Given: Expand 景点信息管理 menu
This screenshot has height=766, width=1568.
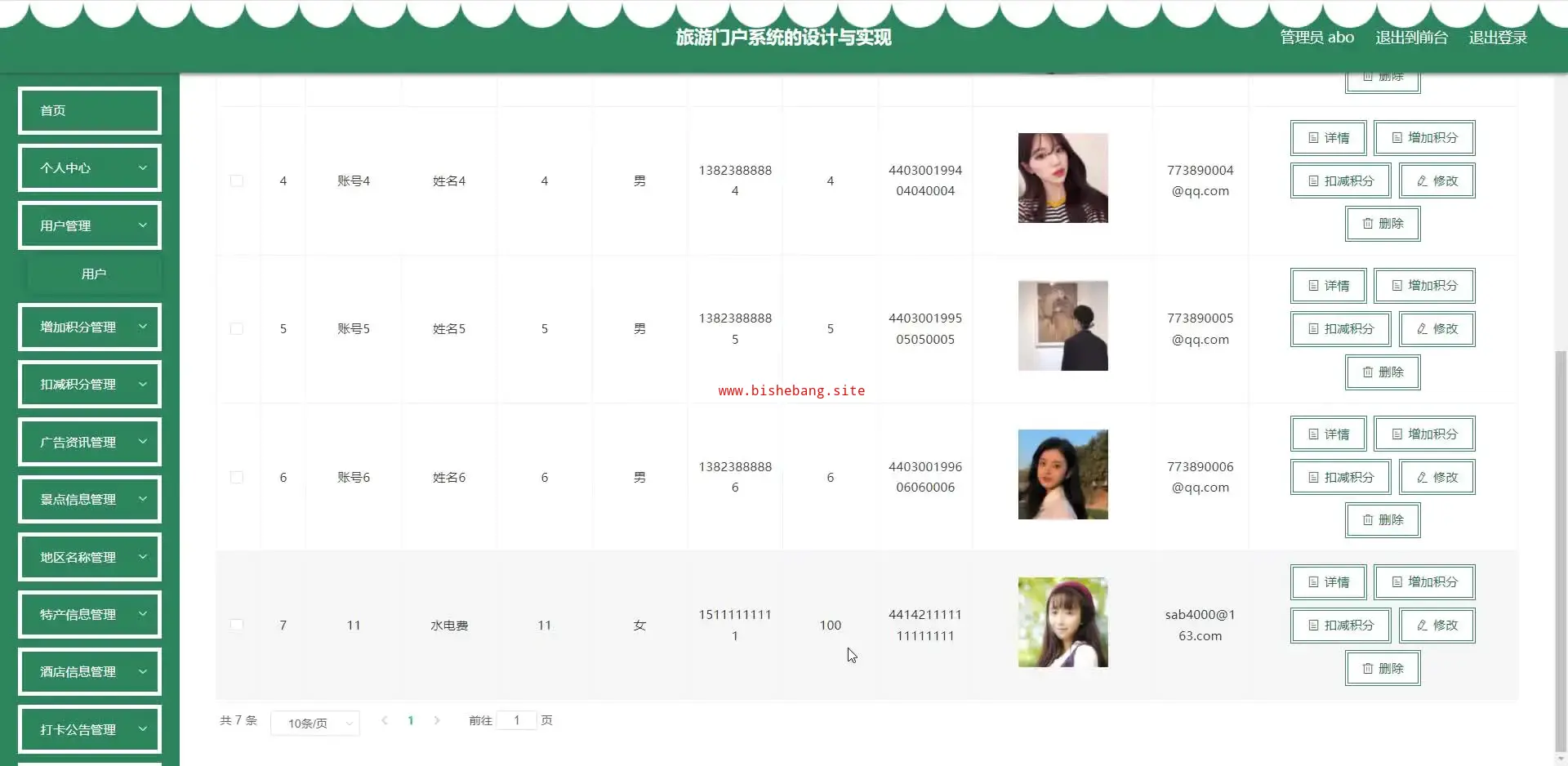Looking at the screenshot, I should [90, 499].
